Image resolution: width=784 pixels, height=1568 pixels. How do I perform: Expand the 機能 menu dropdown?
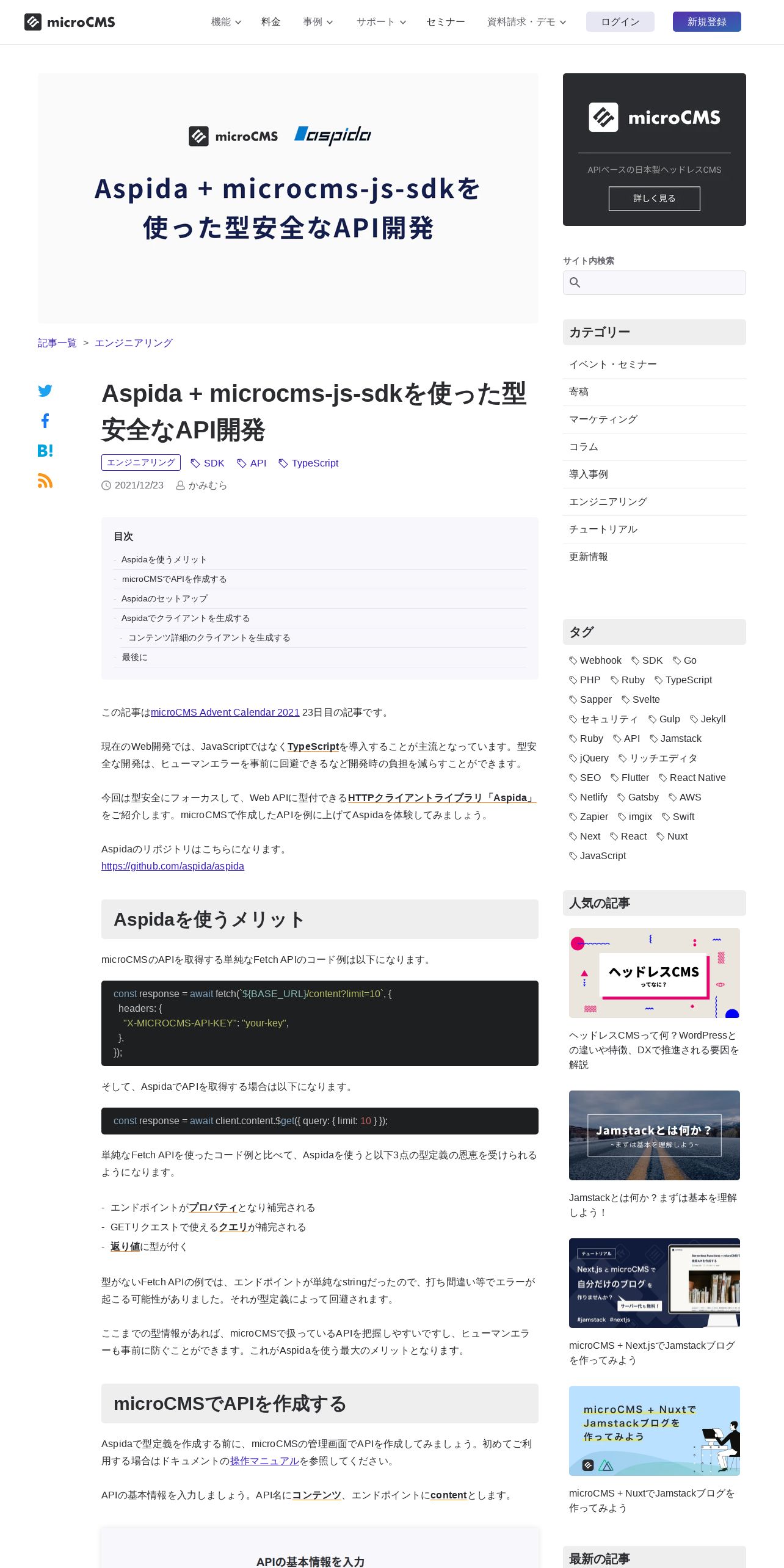point(226,22)
